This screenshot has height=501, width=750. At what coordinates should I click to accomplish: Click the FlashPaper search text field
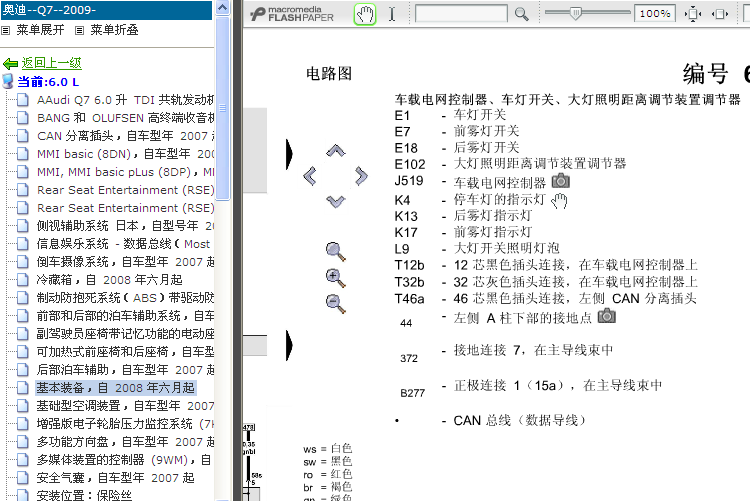(x=461, y=14)
